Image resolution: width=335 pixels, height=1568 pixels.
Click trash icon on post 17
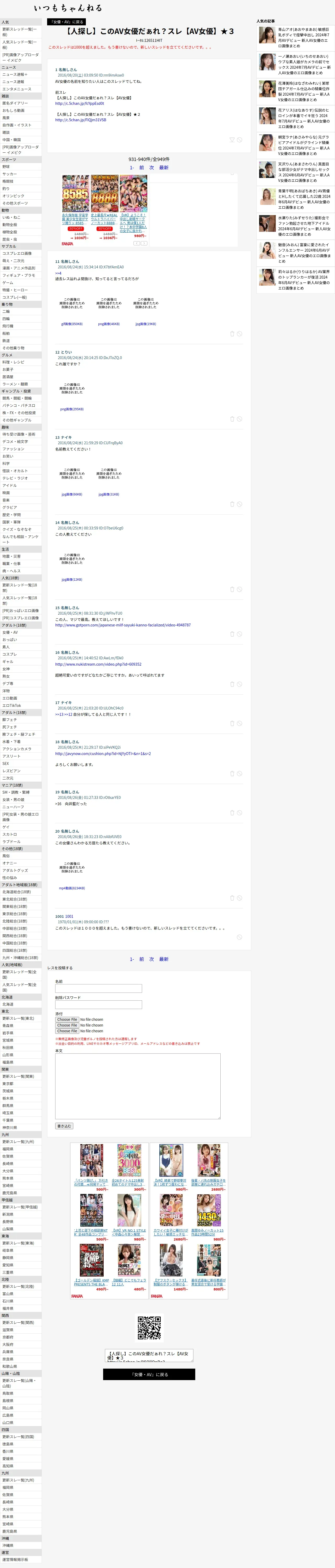232,724
